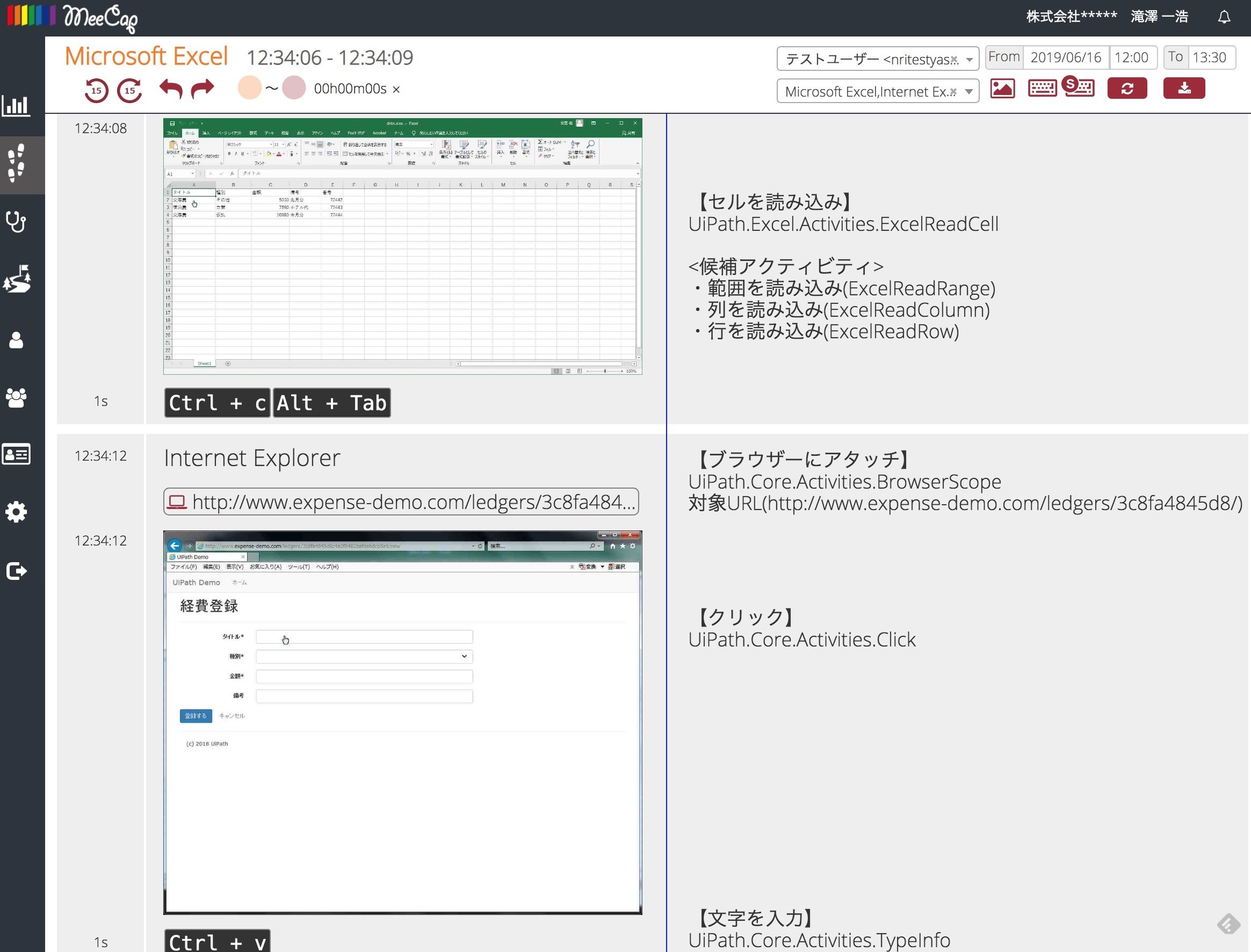Clear the 00h00m00s duration with x
This screenshot has width=1251, height=952.
pyautogui.click(x=396, y=90)
